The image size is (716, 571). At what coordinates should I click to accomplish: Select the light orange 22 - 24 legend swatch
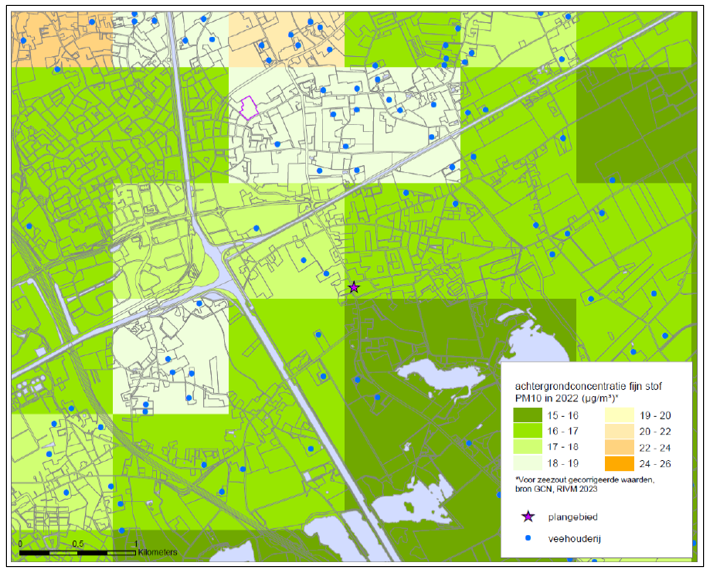(x=620, y=447)
